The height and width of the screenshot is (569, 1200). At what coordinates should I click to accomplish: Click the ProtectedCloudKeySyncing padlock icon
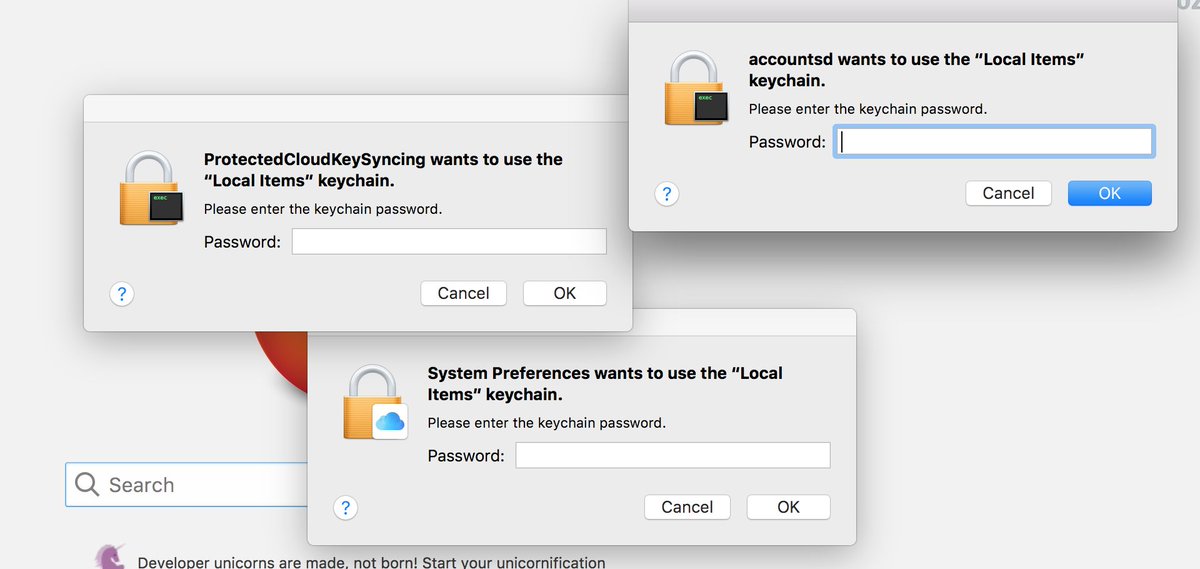pyautogui.click(x=149, y=188)
